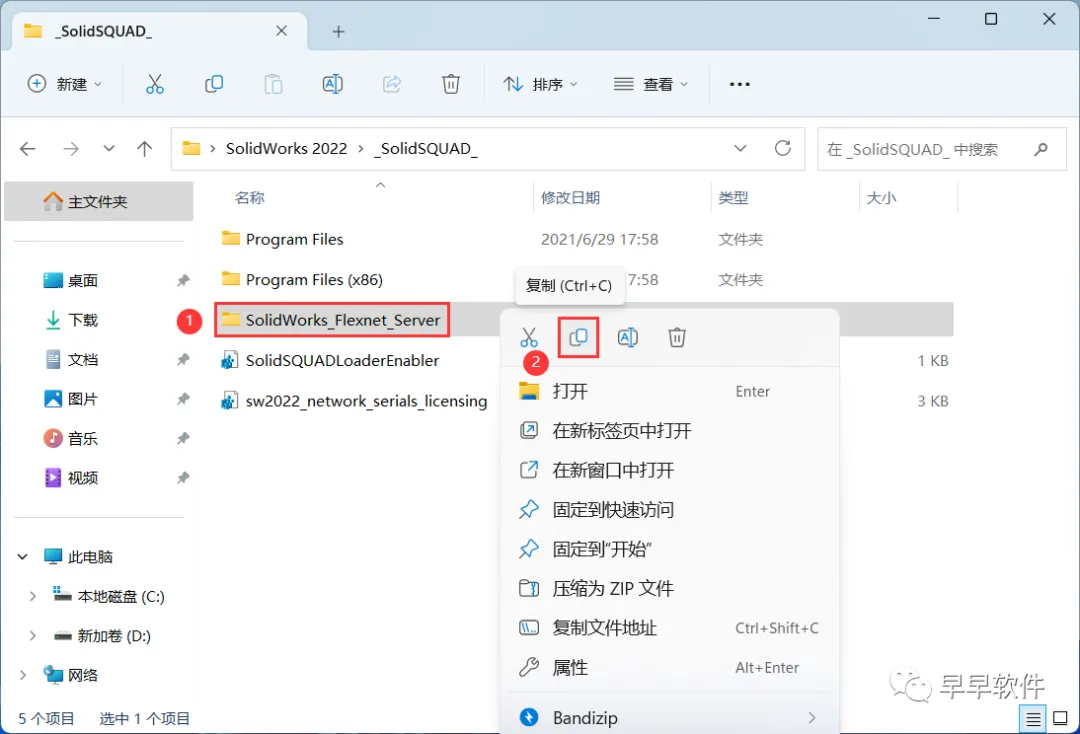
Task: Expand 本地磁盘 (C:) in the tree
Action: pyautogui.click(x=32, y=596)
